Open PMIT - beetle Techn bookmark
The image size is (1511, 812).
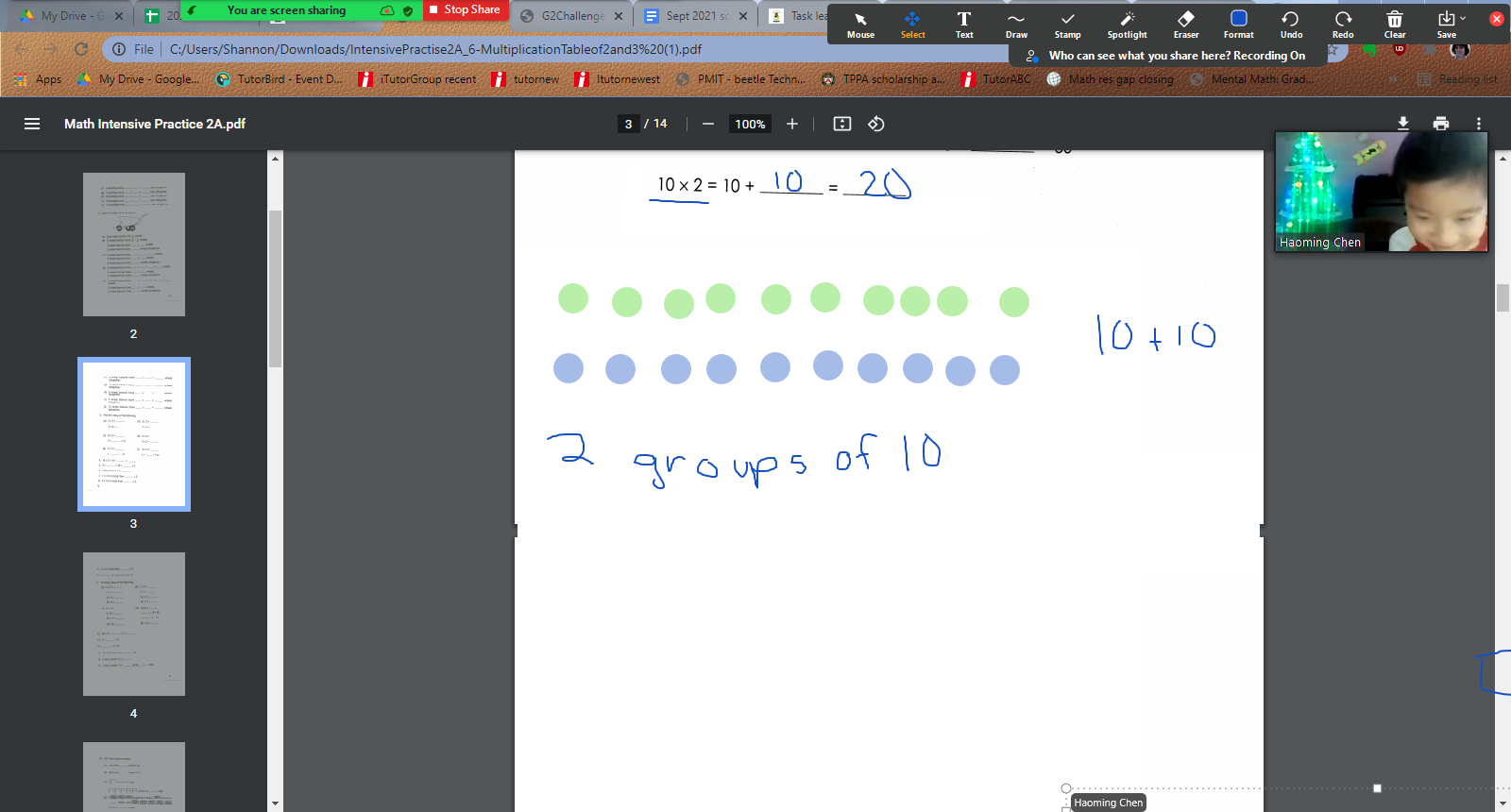(741, 79)
